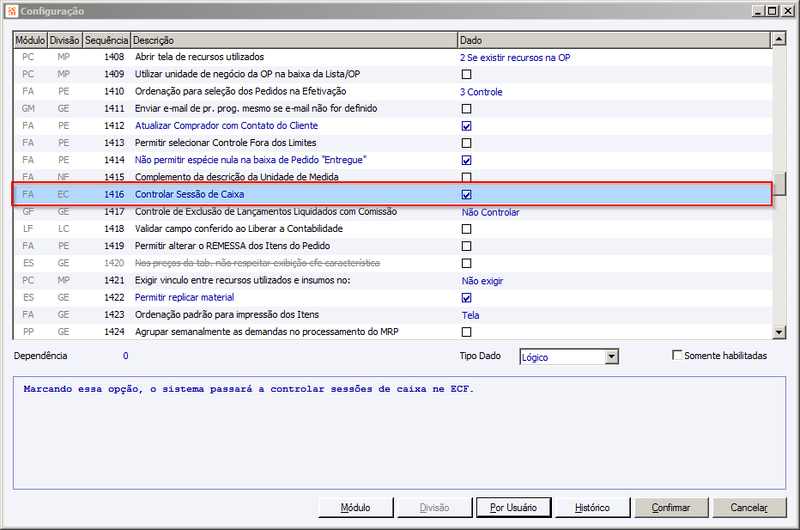
Task: Select row 'Abrir tela de recursos utilizados'
Action: (x=392, y=57)
